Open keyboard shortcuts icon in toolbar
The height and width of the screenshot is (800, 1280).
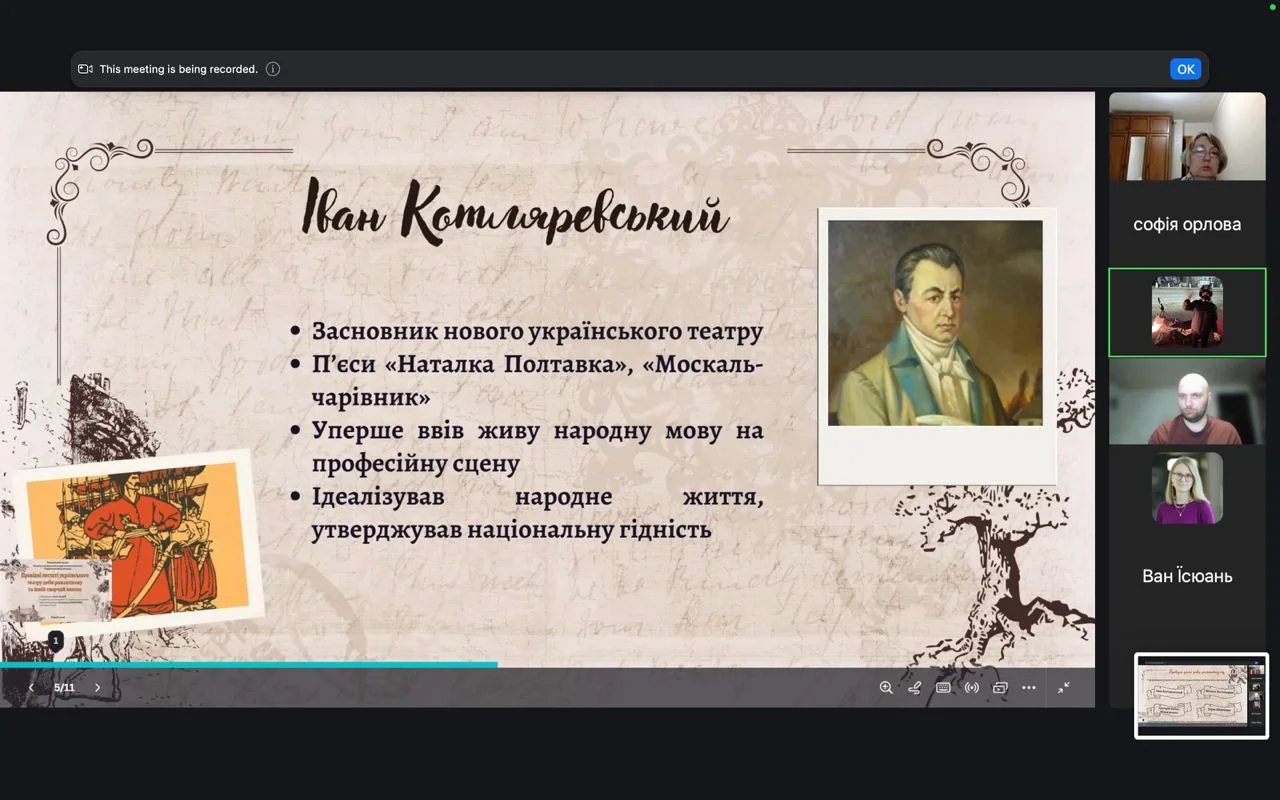tap(943, 688)
